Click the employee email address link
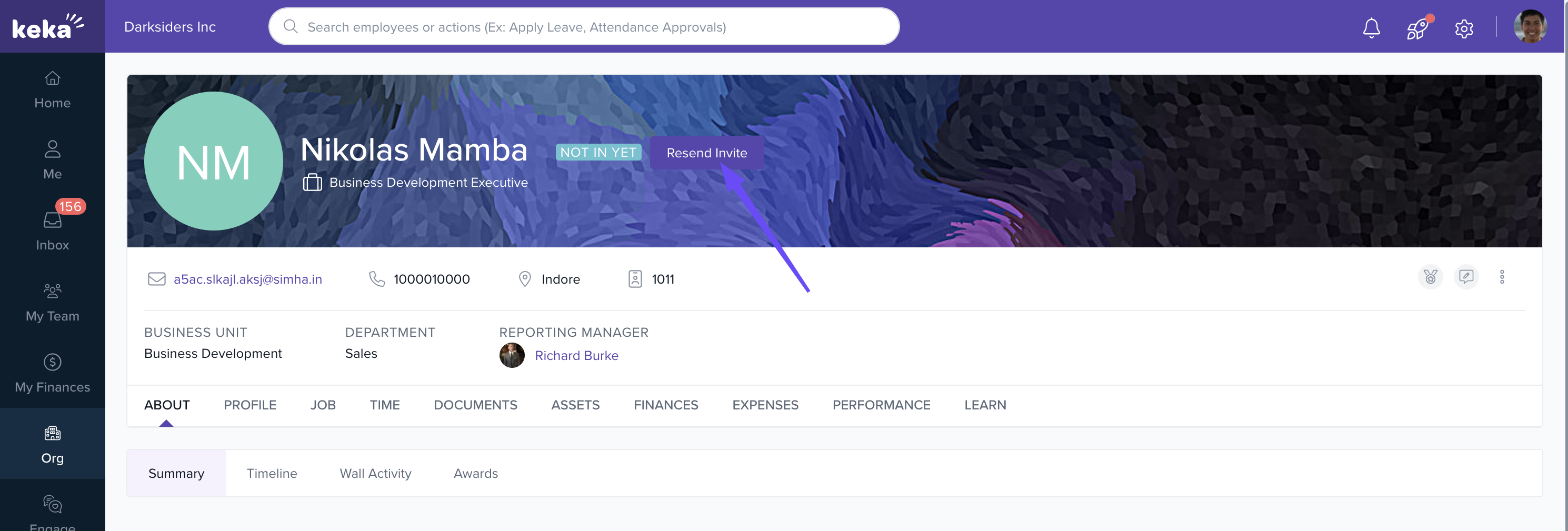 (x=248, y=279)
